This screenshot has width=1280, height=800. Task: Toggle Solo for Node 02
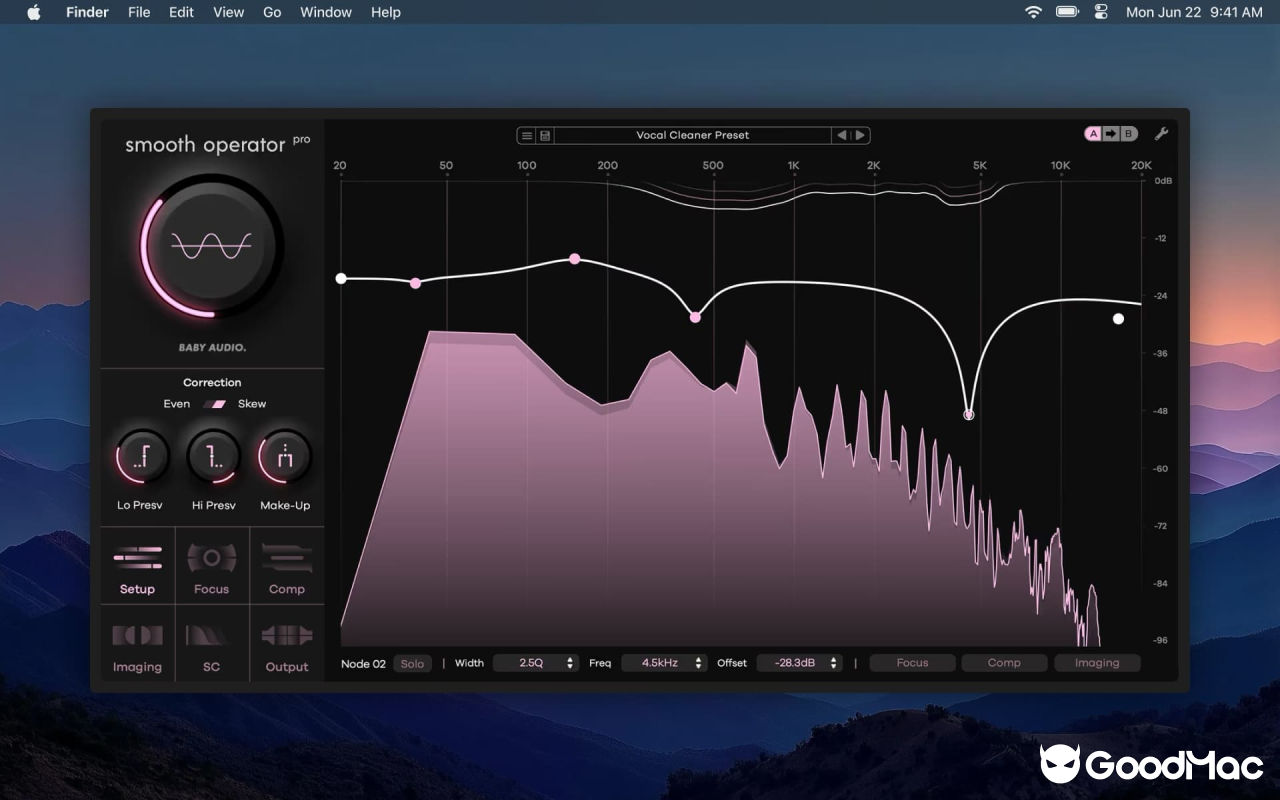point(413,663)
